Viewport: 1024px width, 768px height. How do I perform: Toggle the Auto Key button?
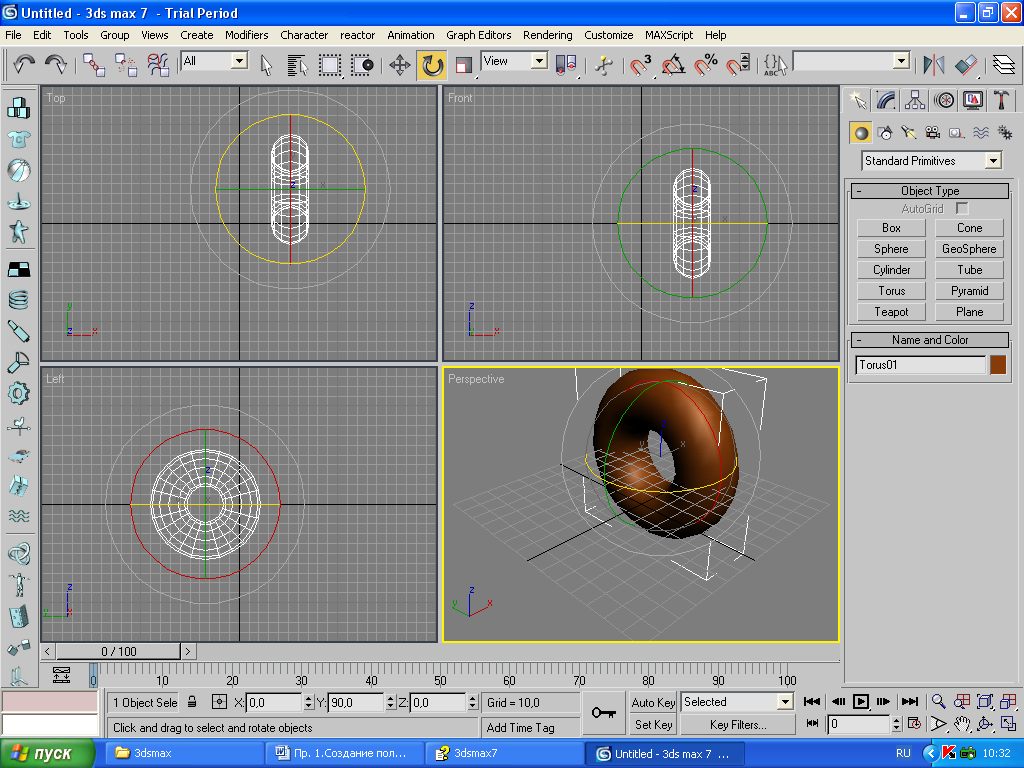tap(652, 703)
